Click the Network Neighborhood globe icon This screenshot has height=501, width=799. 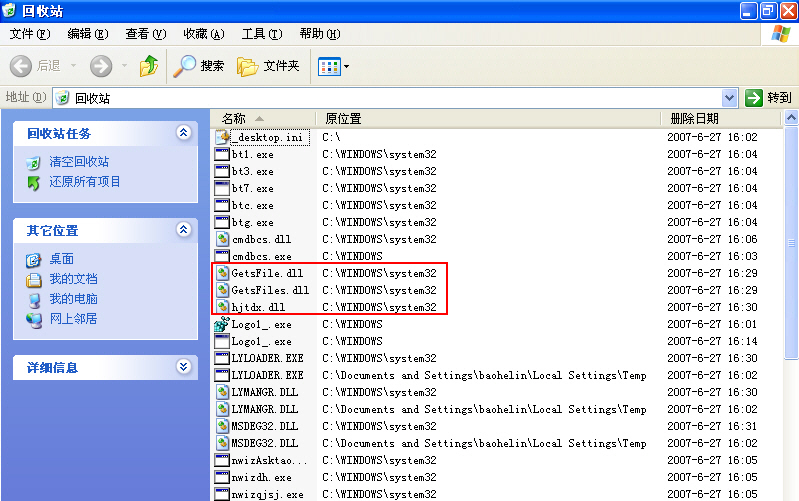tap(34, 320)
